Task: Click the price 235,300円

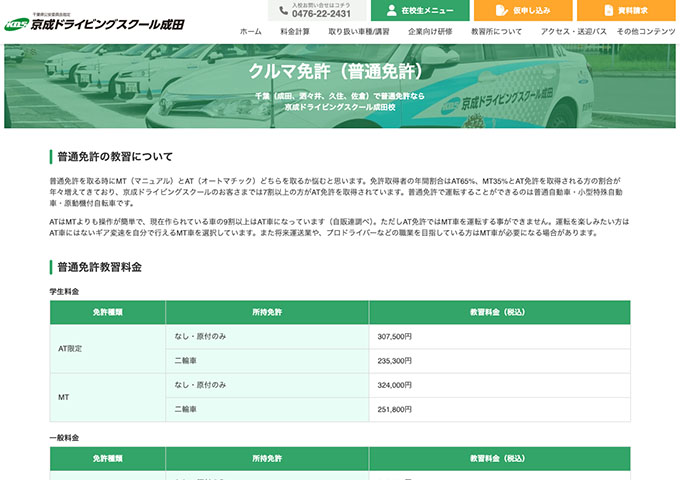Action: [395, 361]
